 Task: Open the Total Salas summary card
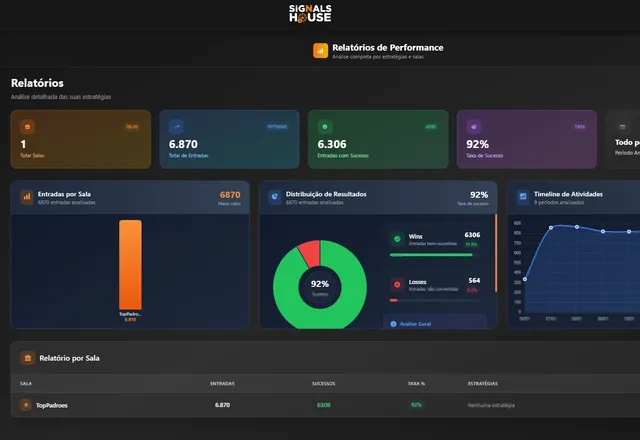[81, 139]
